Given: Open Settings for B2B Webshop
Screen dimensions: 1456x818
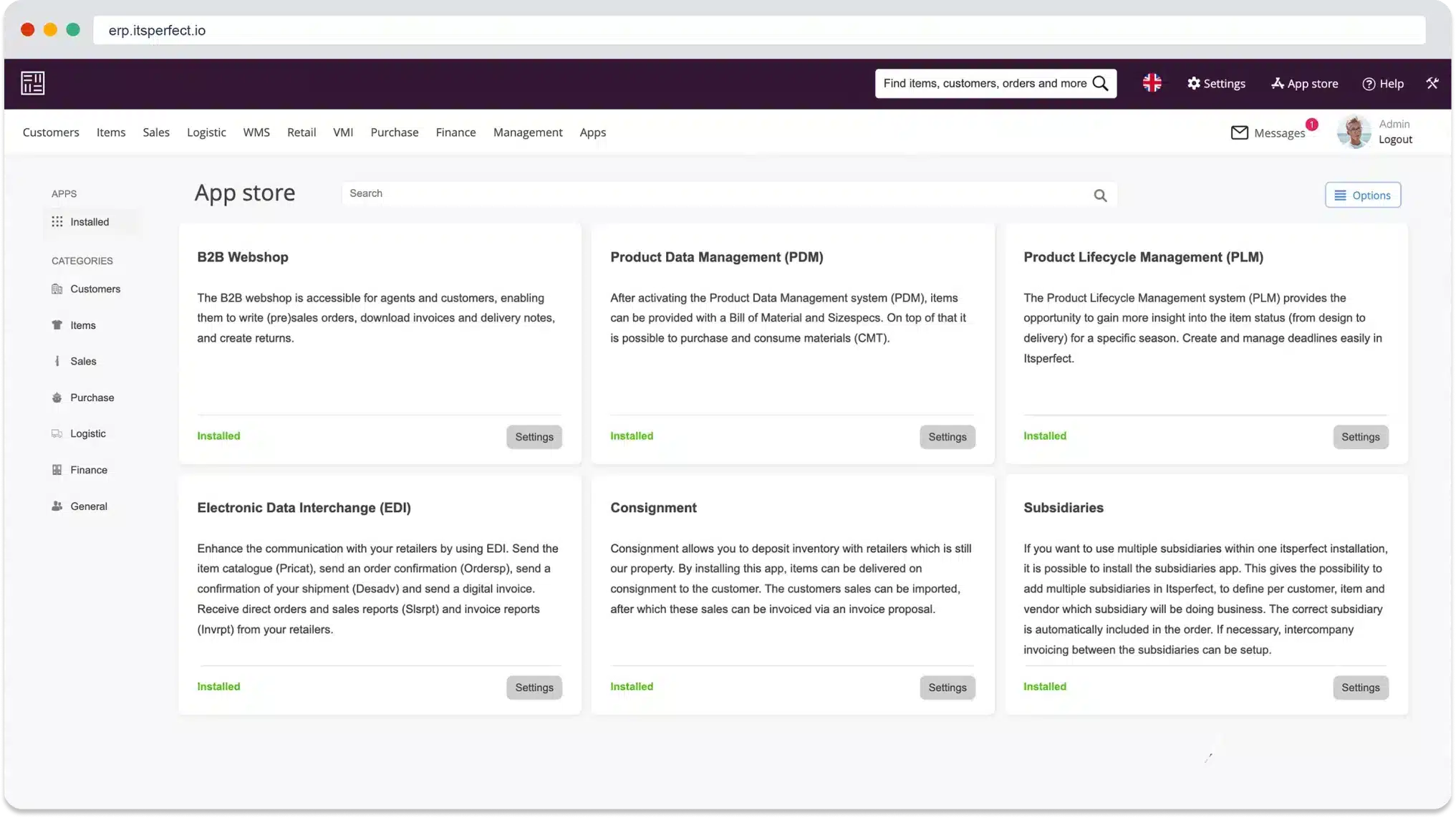Looking at the screenshot, I should [x=534, y=437].
